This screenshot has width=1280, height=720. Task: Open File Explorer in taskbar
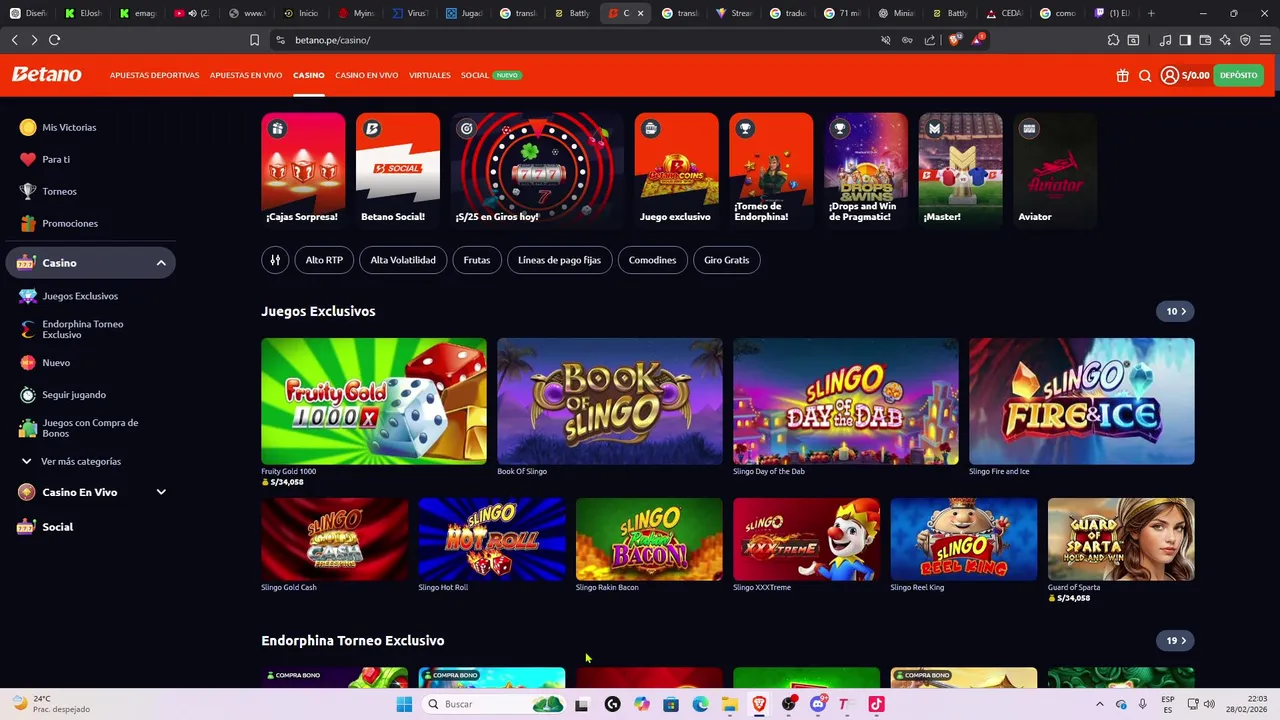[x=730, y=704]
